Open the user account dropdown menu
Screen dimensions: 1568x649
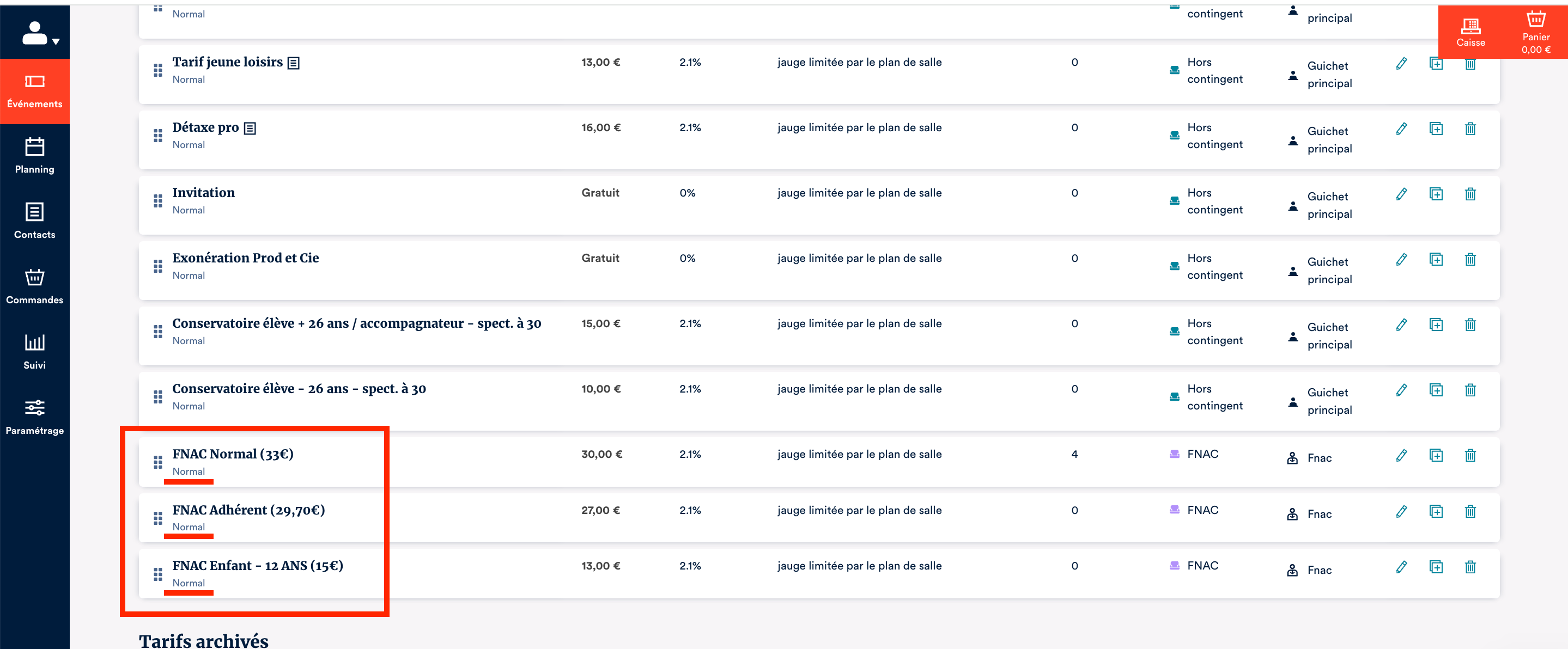tap(40, 34)
